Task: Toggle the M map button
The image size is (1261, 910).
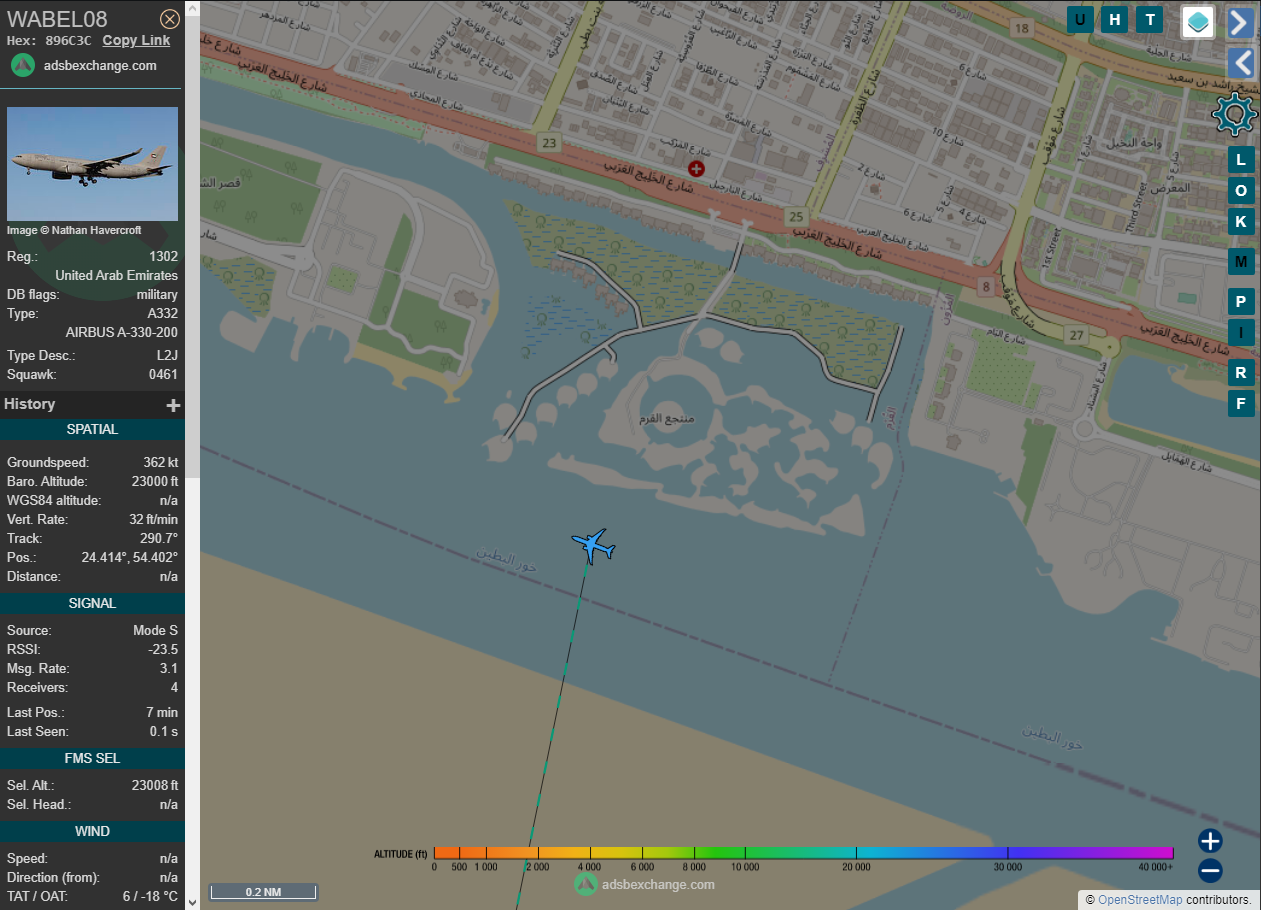Action: point(1241,261)
